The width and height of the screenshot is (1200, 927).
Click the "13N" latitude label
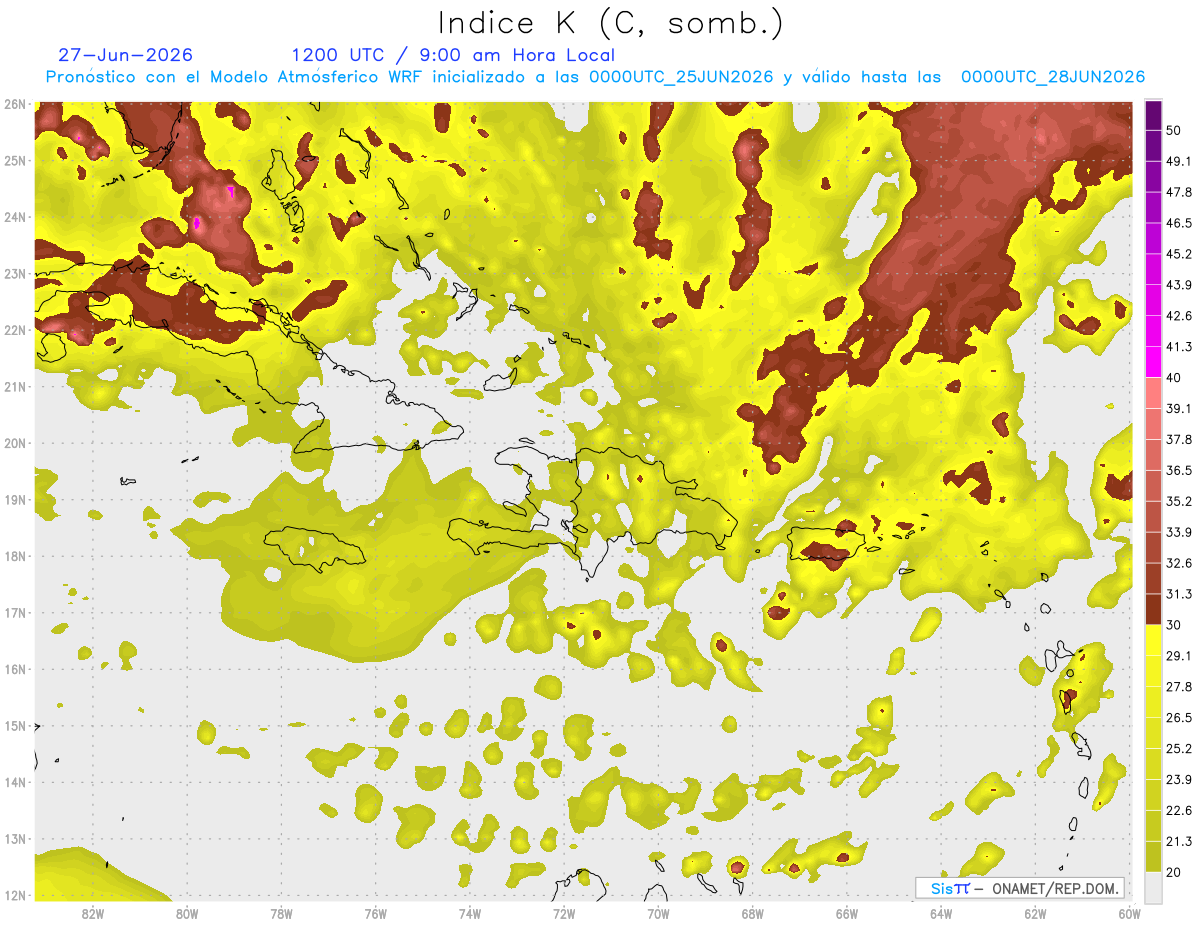[14, 838]
